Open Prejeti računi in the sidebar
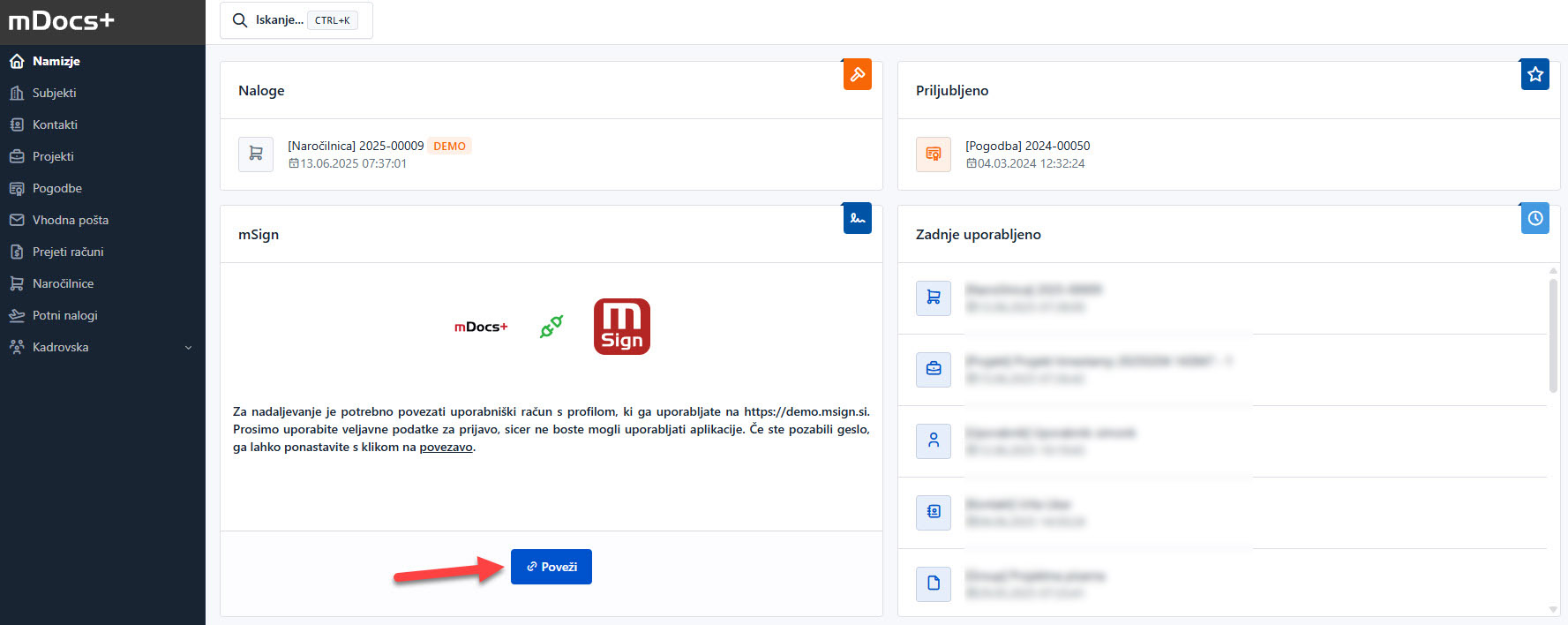The image size is (1568, 625). tap(68, 252)
